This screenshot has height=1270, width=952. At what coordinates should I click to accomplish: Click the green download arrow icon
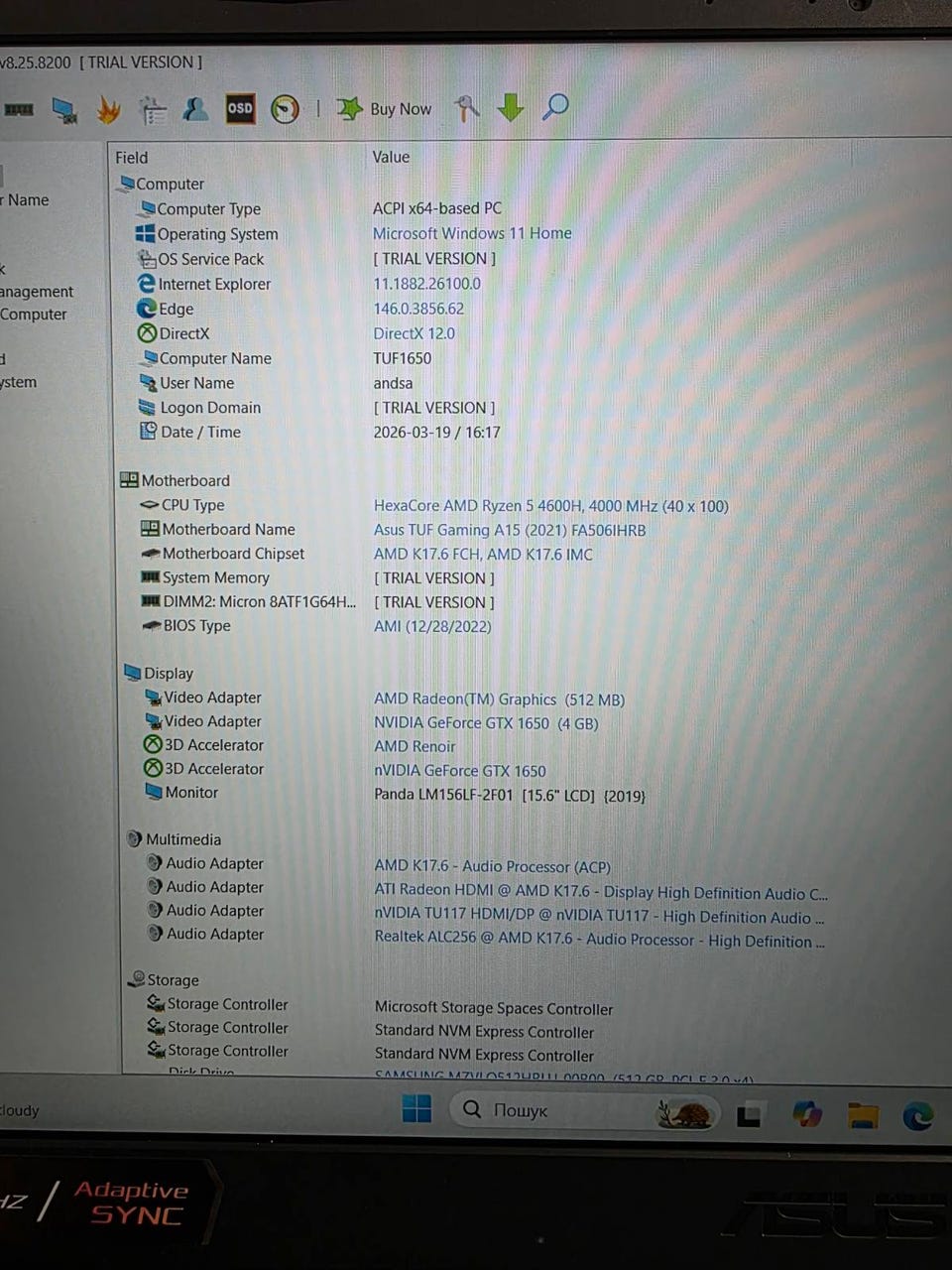click(510, 107)
